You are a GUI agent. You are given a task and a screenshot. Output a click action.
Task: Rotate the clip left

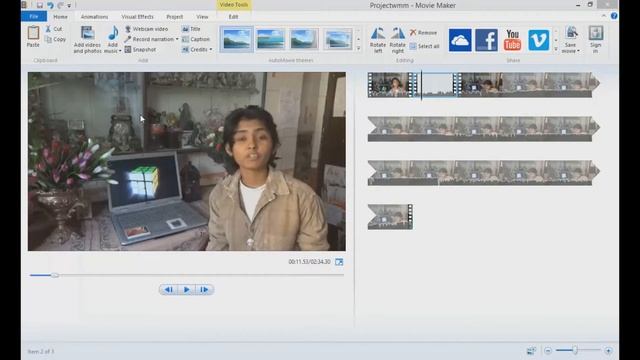[x=378, y=40]
